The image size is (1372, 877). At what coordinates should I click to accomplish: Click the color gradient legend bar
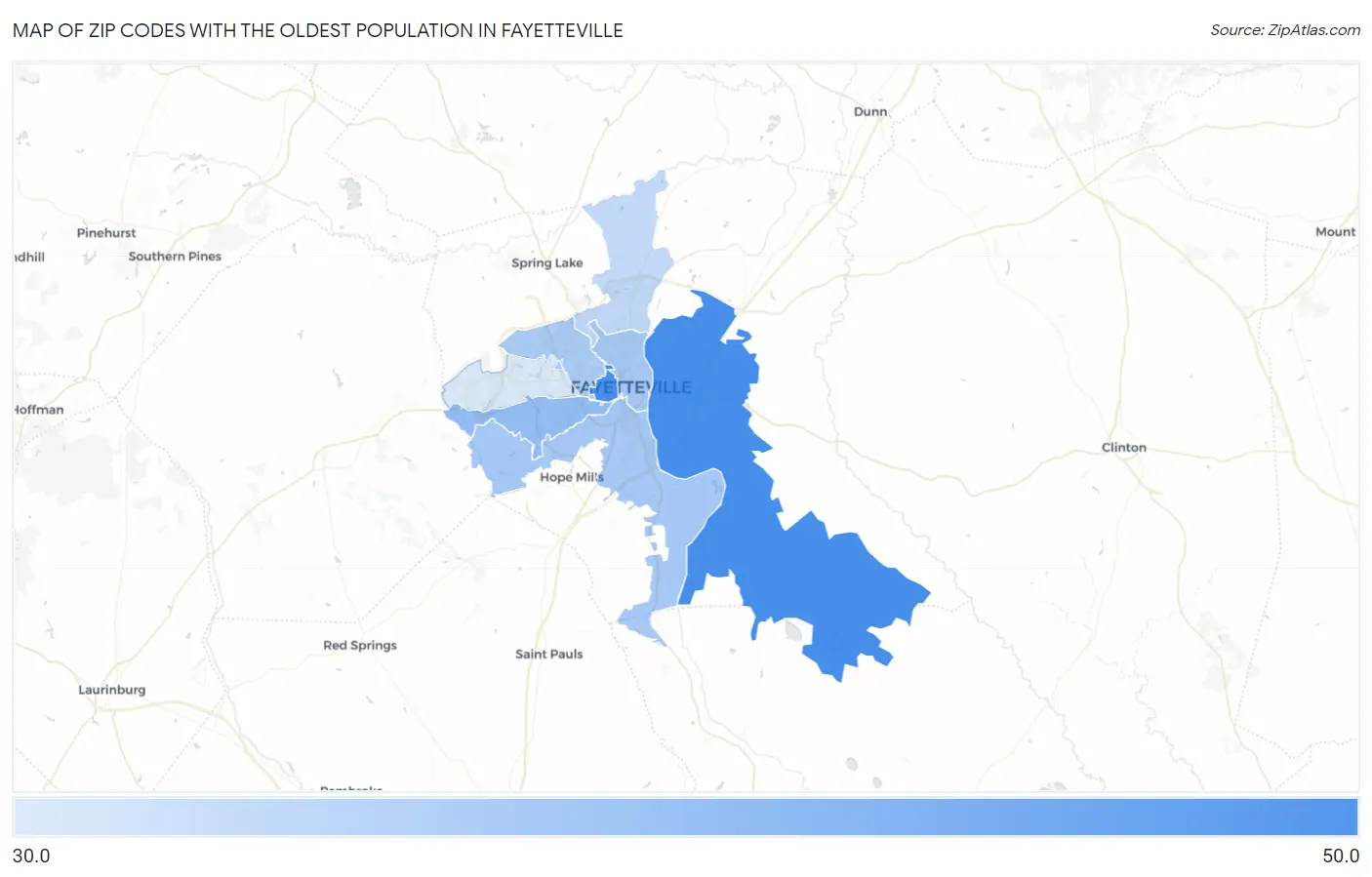686,817
